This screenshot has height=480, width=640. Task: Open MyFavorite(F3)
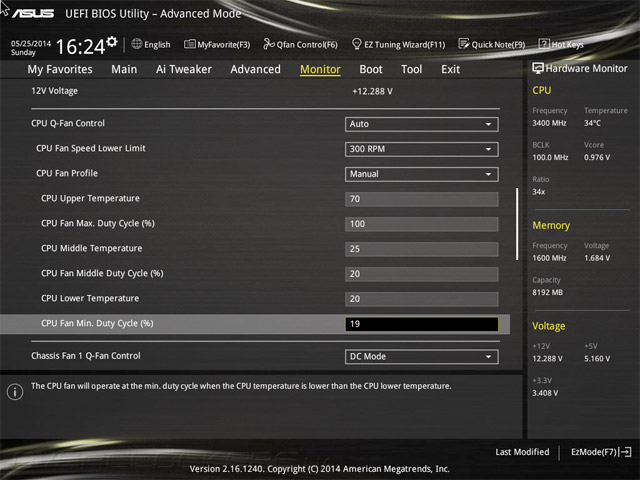click(x=217, y=44)
